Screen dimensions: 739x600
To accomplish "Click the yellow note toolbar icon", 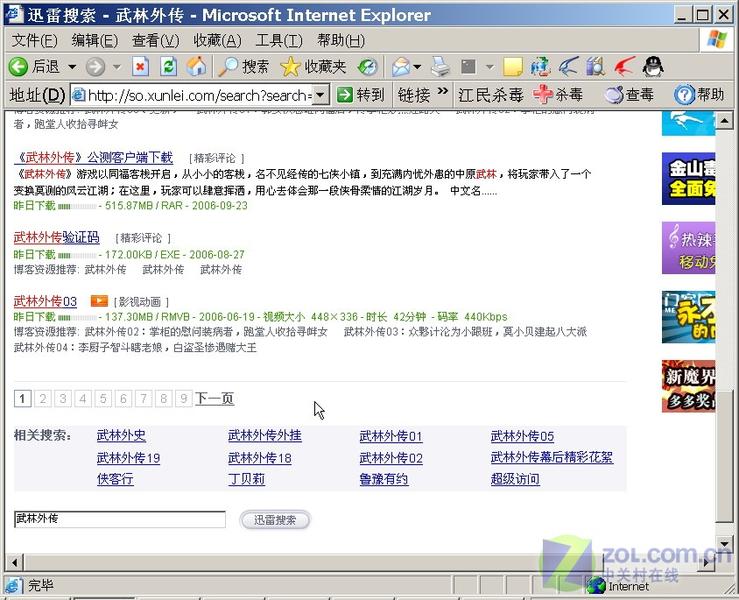I will click(513, 66).
